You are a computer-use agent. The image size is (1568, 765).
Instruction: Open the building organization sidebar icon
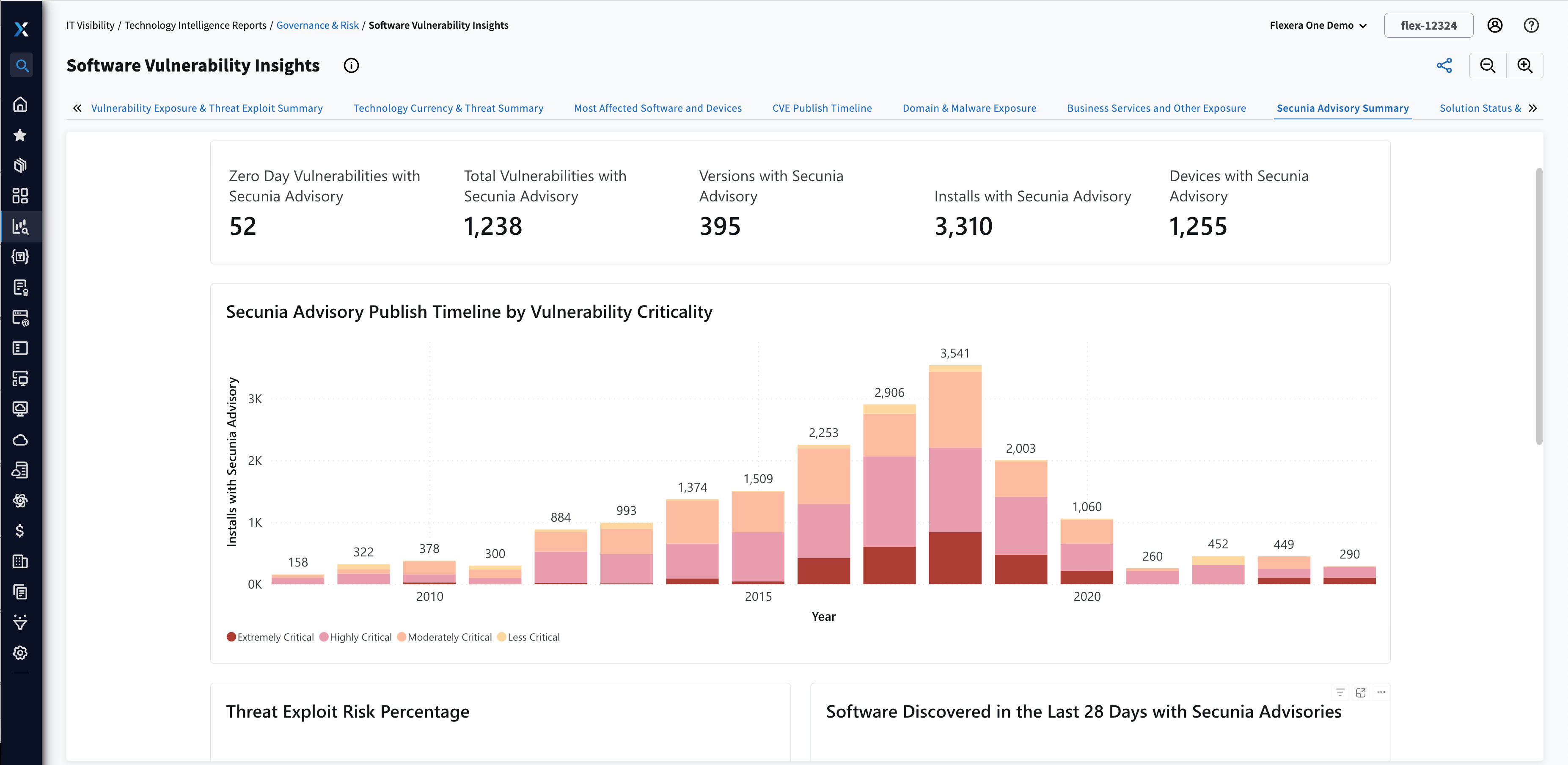click(21, 561)
